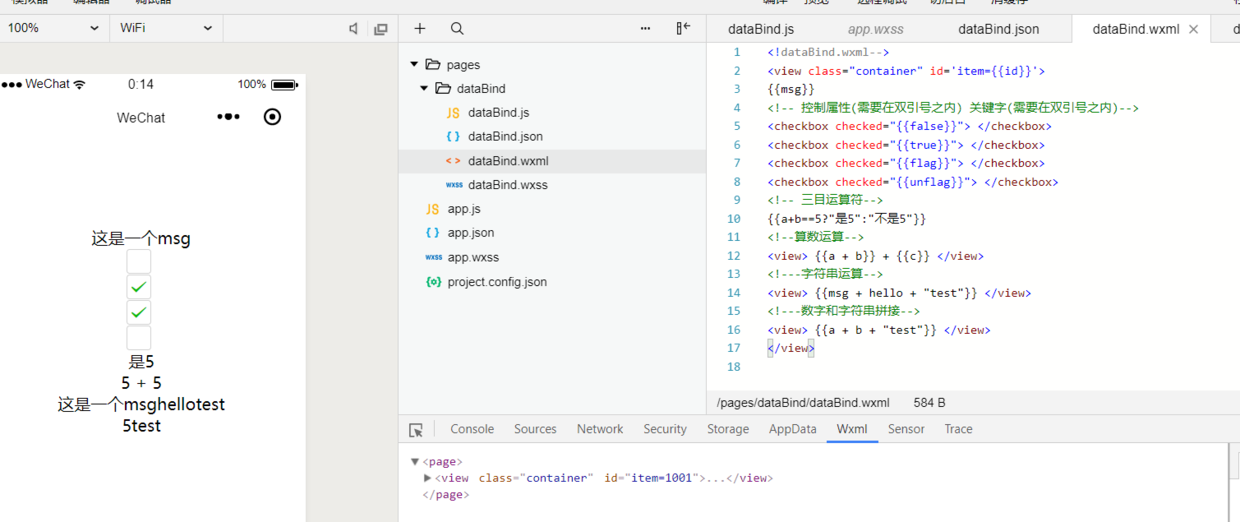Close the dataBind.wxml tab
Viewport: 1240px width, 522px height.
pyautogui.click(x=1193, y=29)
